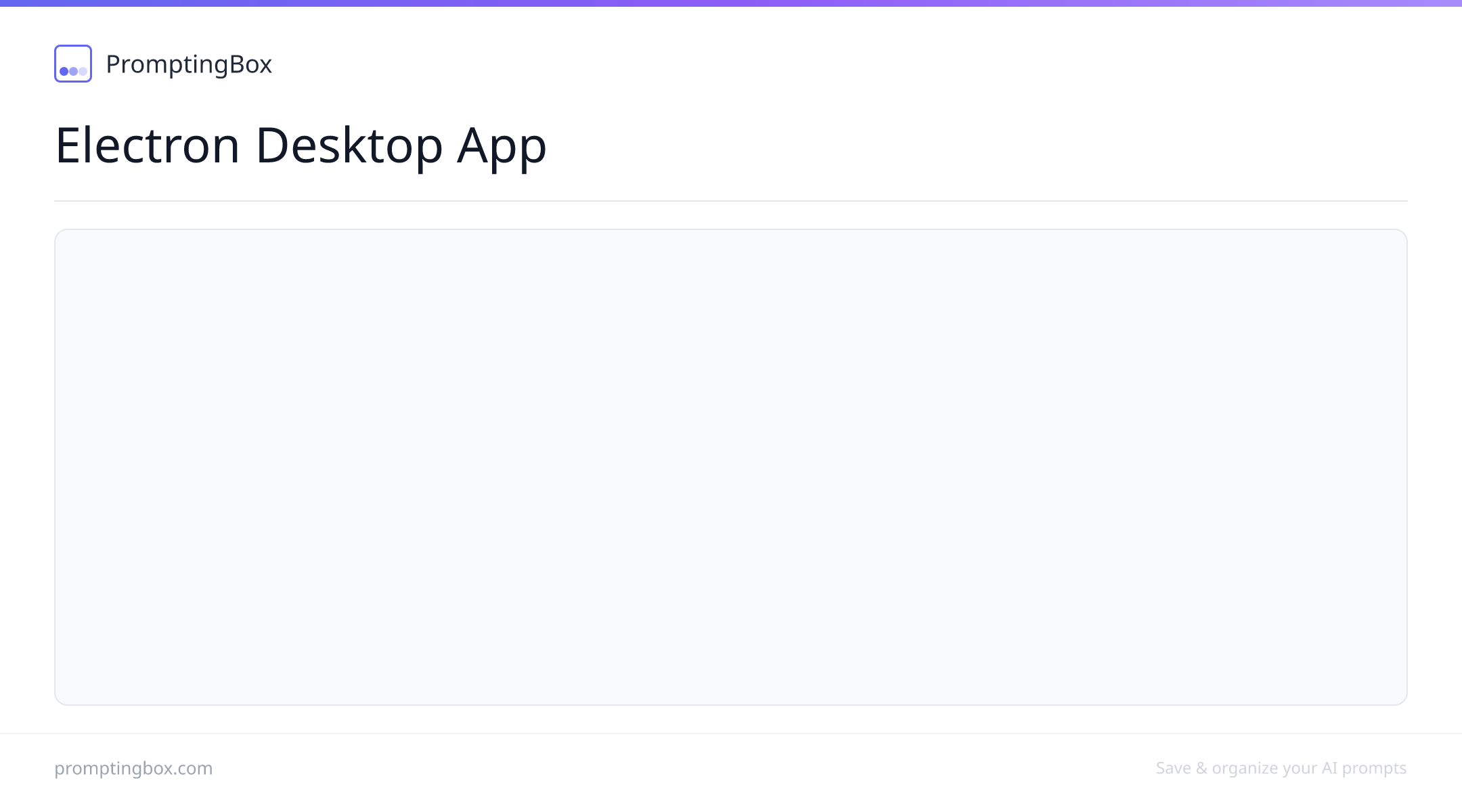Click the word Electron in the title

click(148, 145)
